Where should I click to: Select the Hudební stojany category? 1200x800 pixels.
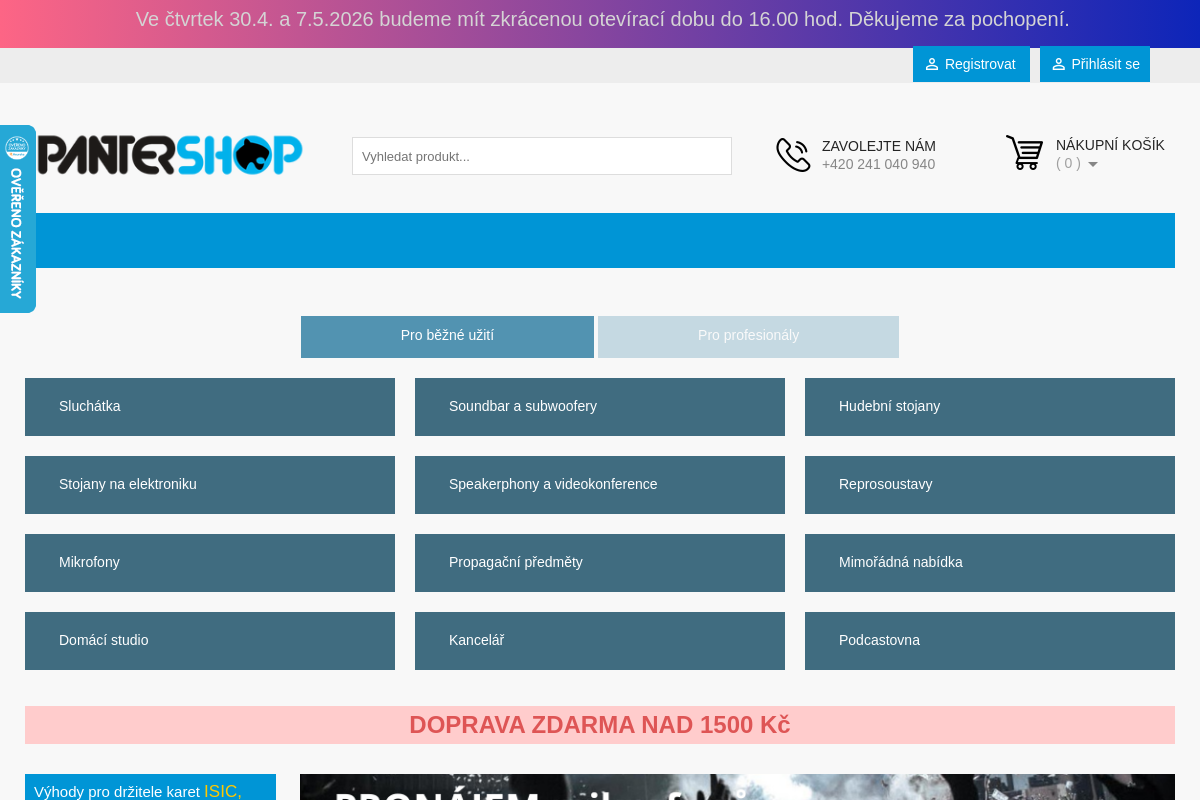(990, 407)
